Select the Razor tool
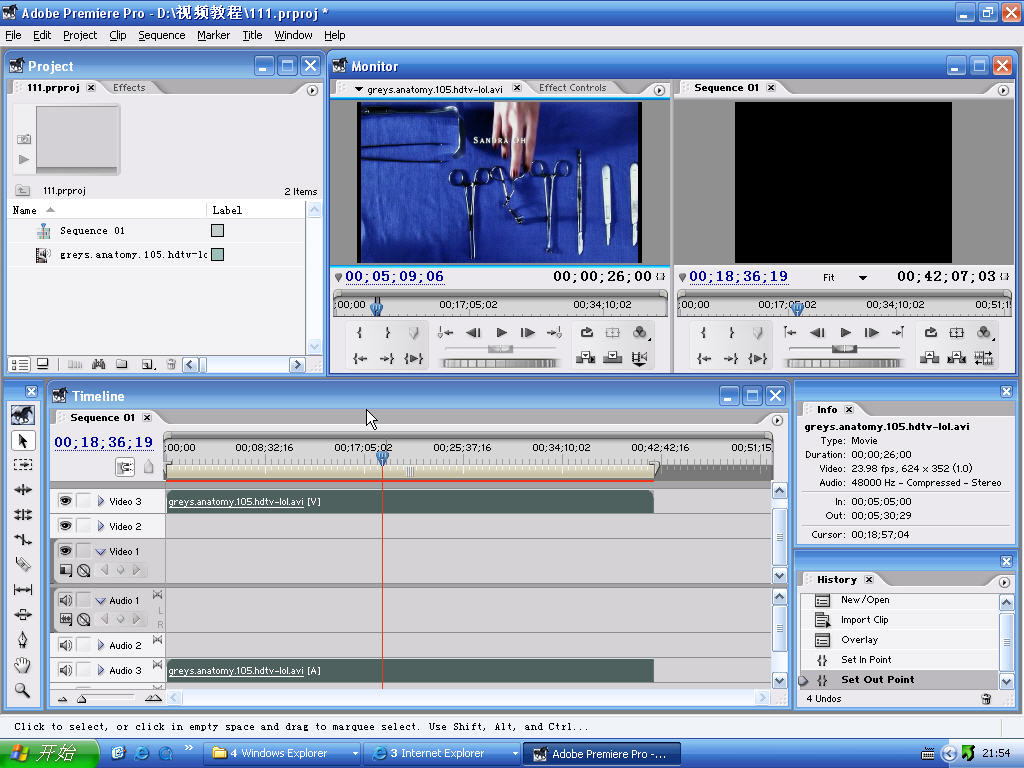The height and width of the screenshot is (768, 1024). pyautogui.click(x=23, y=564)
